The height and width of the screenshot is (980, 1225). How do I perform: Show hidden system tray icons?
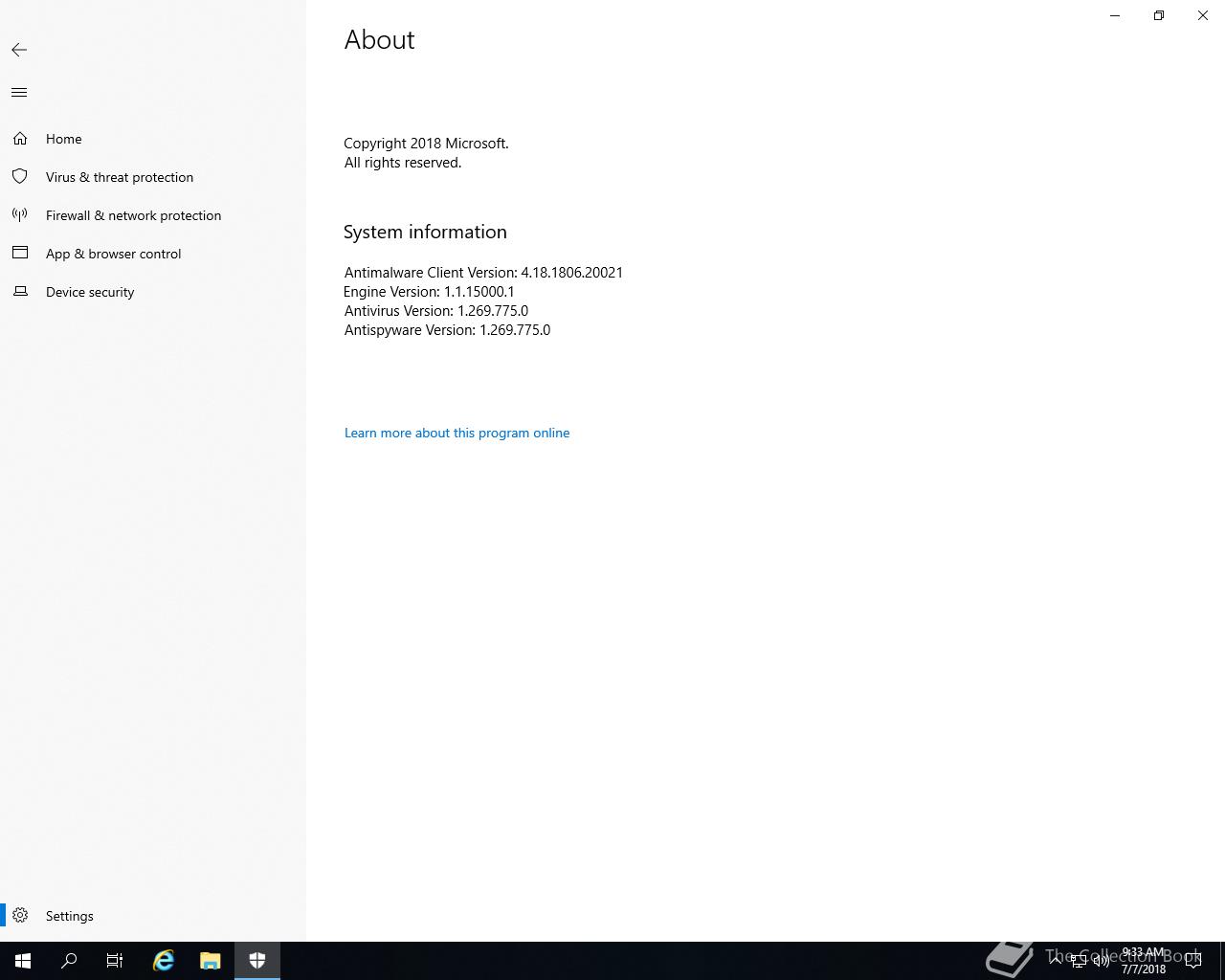pyautogui.click(x=1056, y=961)
